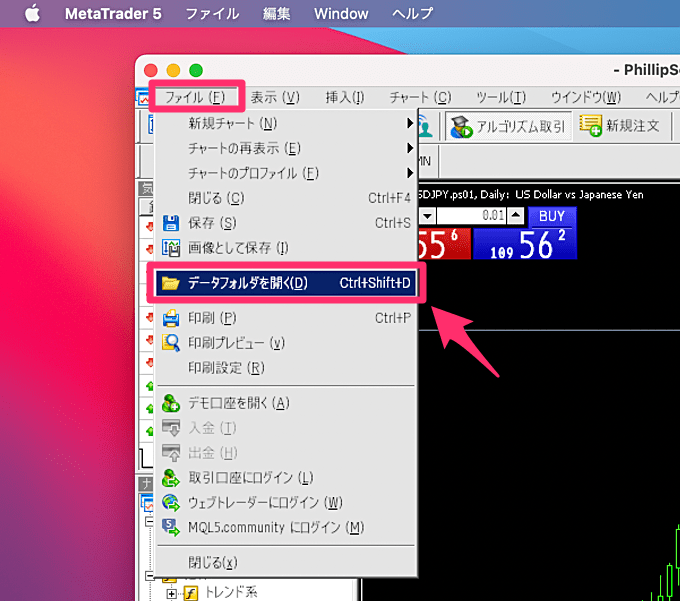Click the BUY button on chart
The width and height of the screenshot is (680, 601).
(552, 216)
